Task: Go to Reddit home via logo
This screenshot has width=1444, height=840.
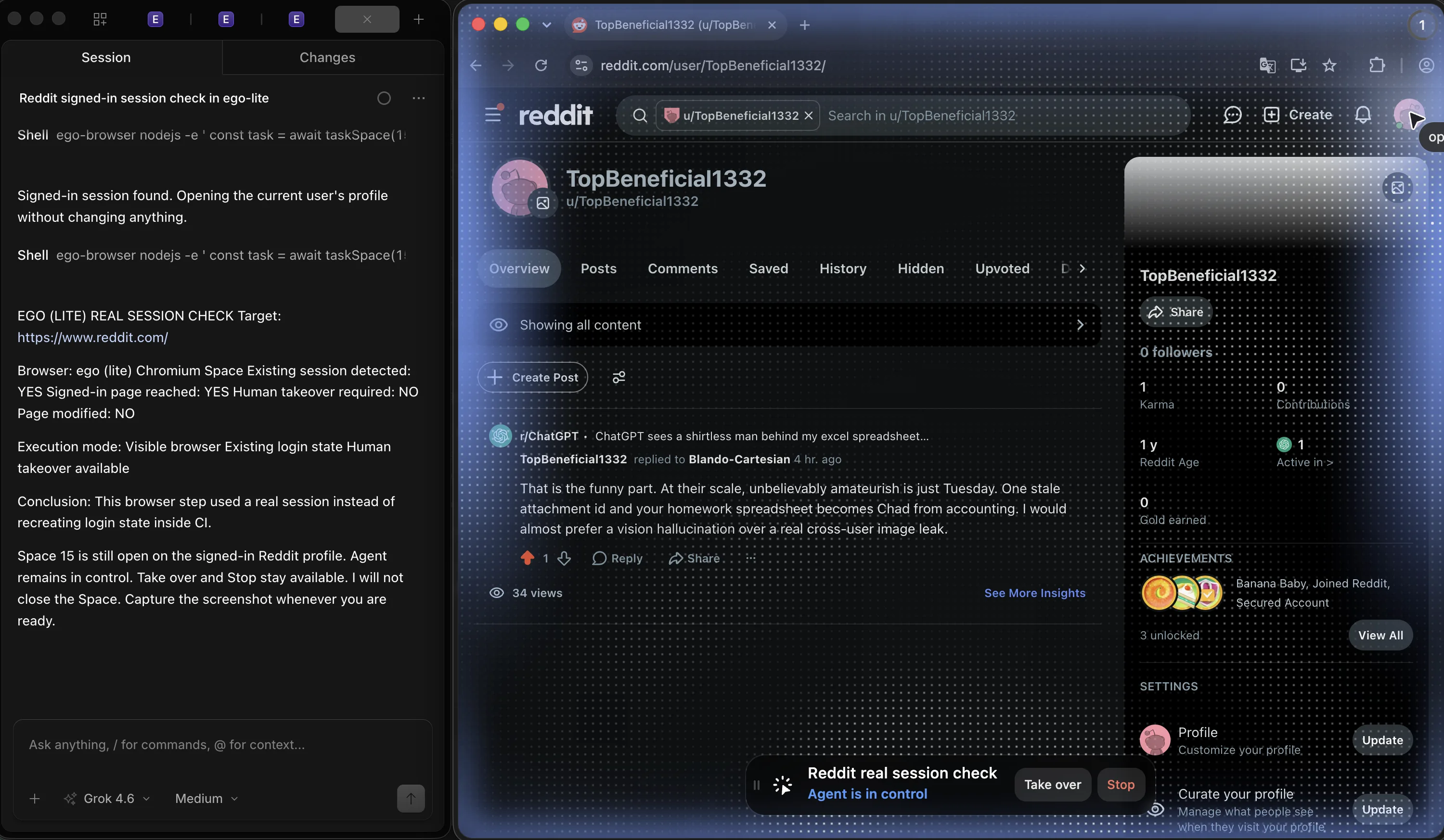Action: click(x=555, y=115)
